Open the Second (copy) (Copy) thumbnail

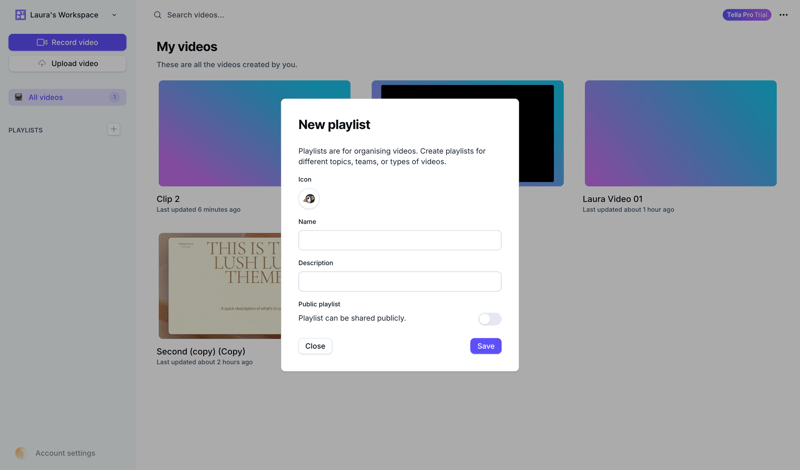click(x=219, y=286)
